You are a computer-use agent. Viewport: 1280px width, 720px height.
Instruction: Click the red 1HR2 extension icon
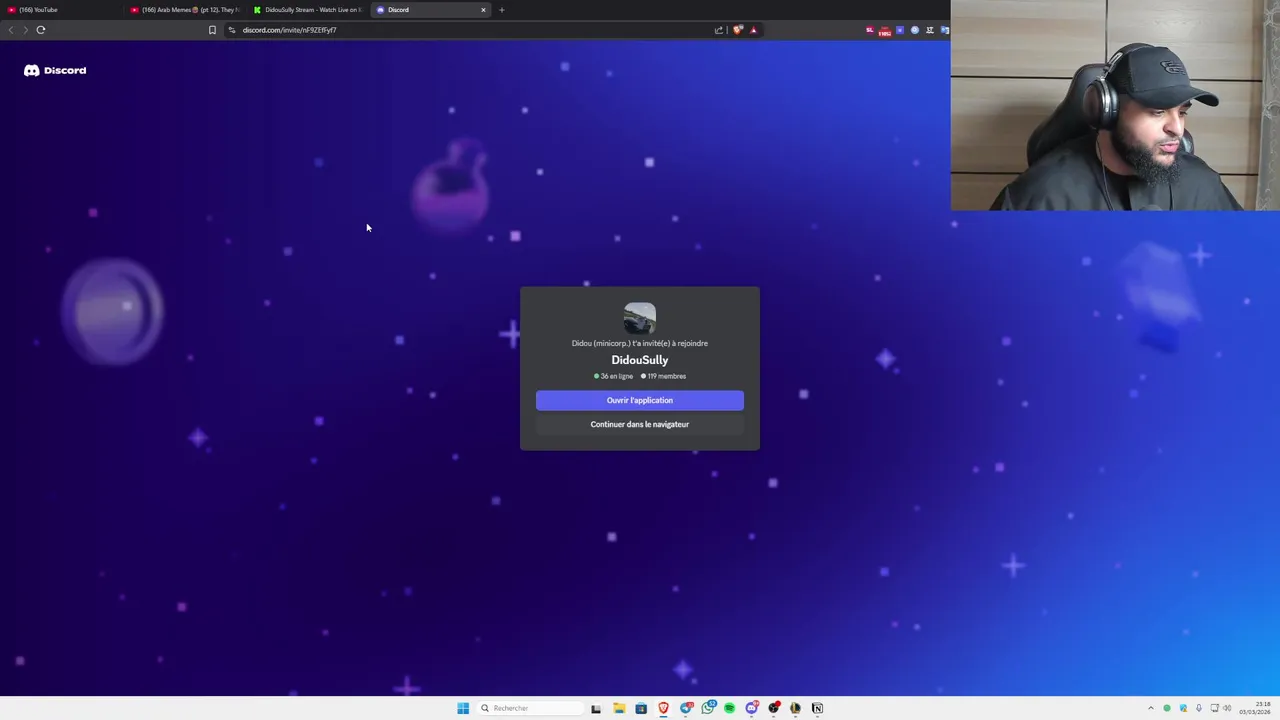[884, 31]
